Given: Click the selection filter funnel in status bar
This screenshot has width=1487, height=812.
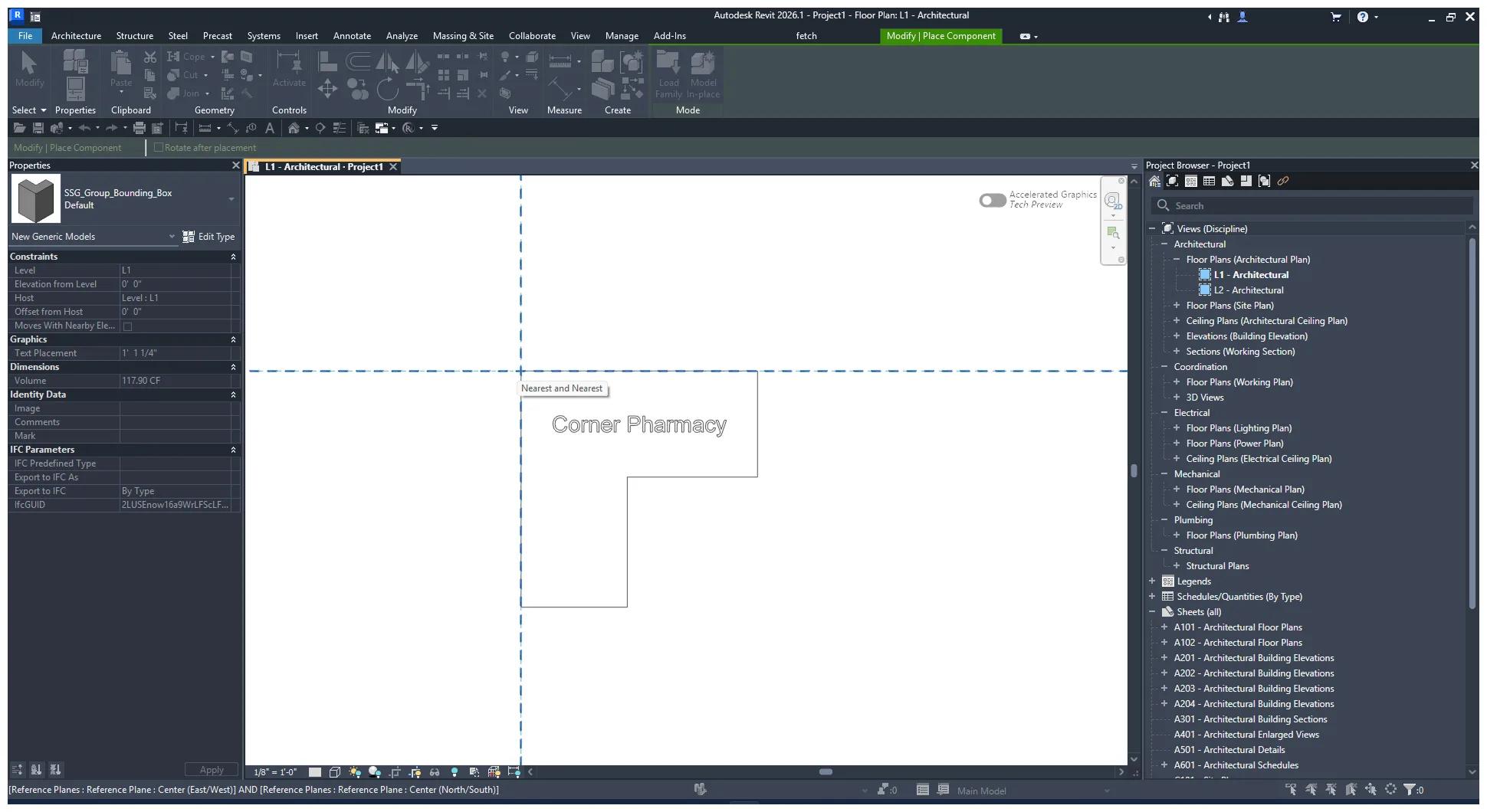Looking at the screenshot, I should [x=1410, y=790].
